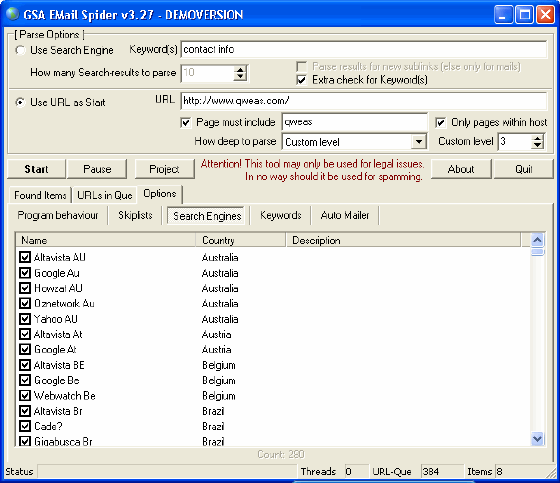Open Skiplists sub-tab
Image resolution: width=560 pixels, height=483 pixels.
point(135,215)
